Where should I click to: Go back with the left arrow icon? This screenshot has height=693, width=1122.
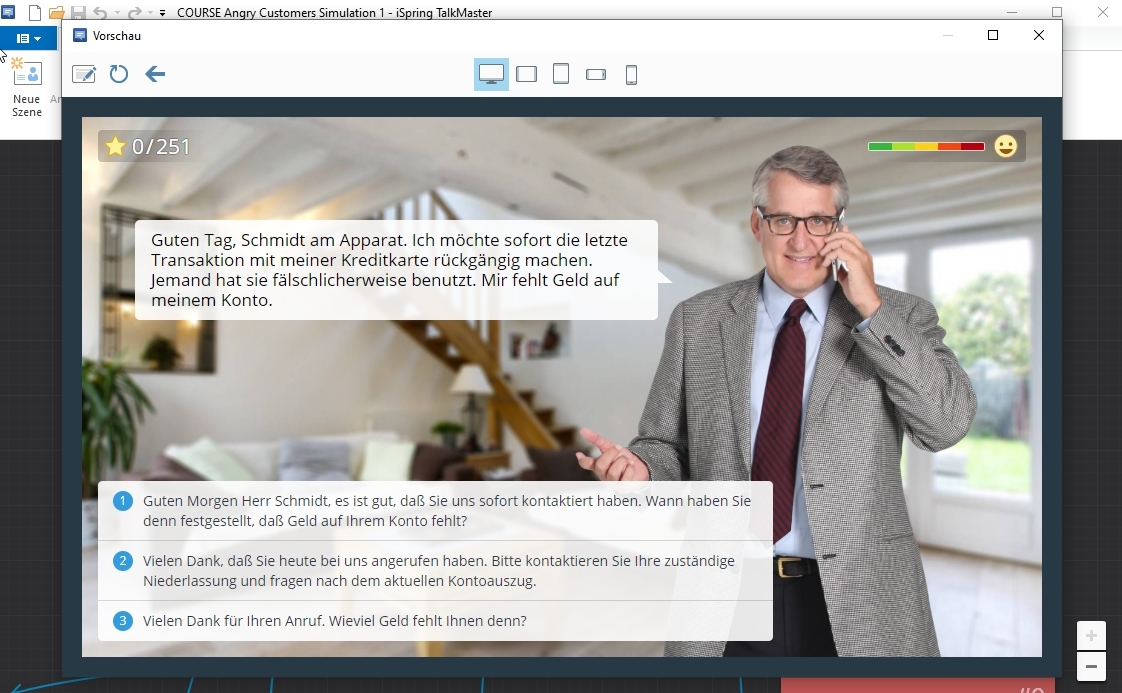pyautogui.click(x=155, y=74)
